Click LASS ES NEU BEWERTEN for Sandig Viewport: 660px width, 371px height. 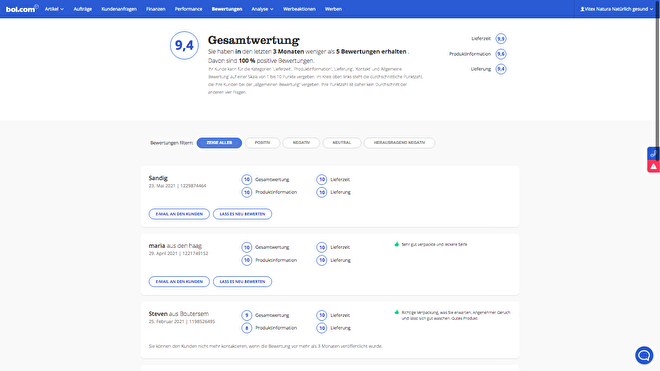click(242, 214)
